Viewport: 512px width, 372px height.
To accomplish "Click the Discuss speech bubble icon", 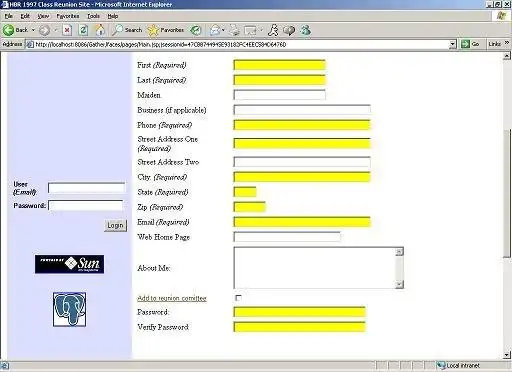I will coord(289,30).
